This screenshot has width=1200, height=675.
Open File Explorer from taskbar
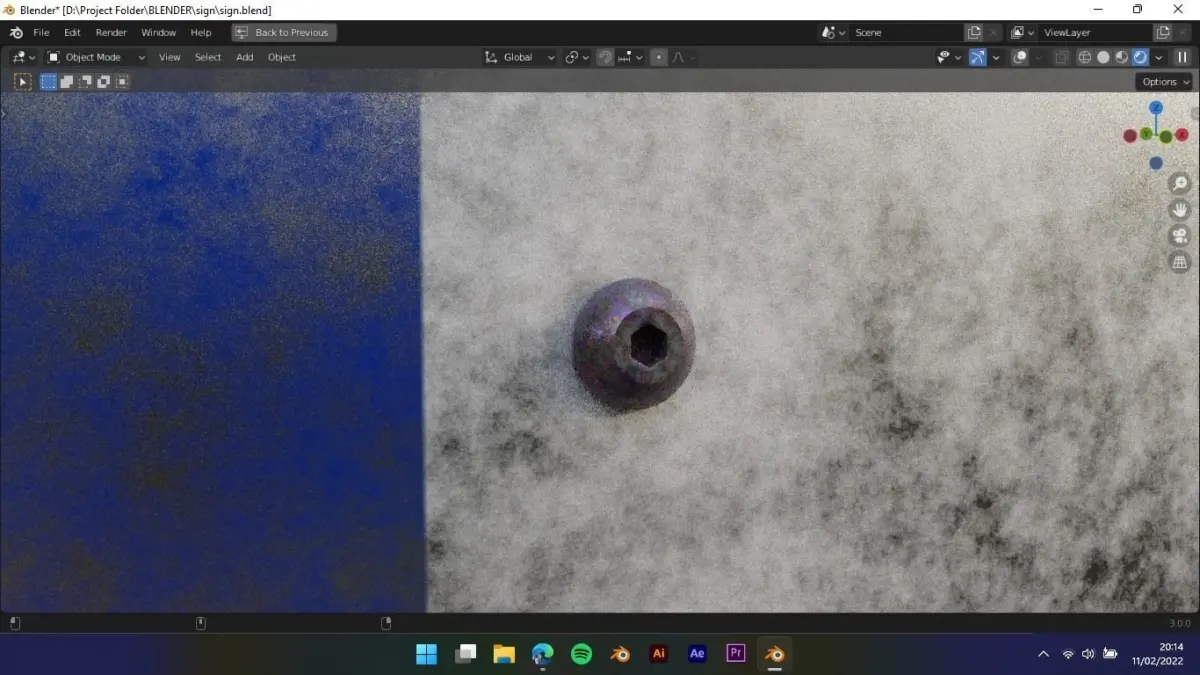click(x=504, y=654)
